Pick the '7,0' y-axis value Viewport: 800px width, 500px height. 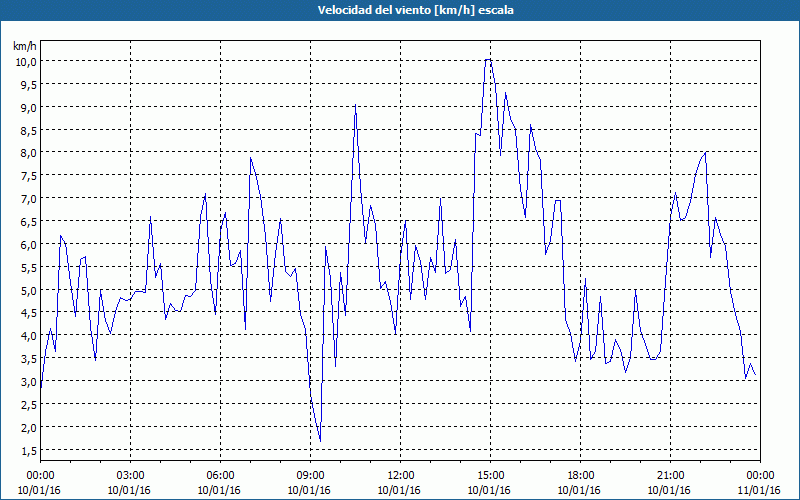click(28, 198)
